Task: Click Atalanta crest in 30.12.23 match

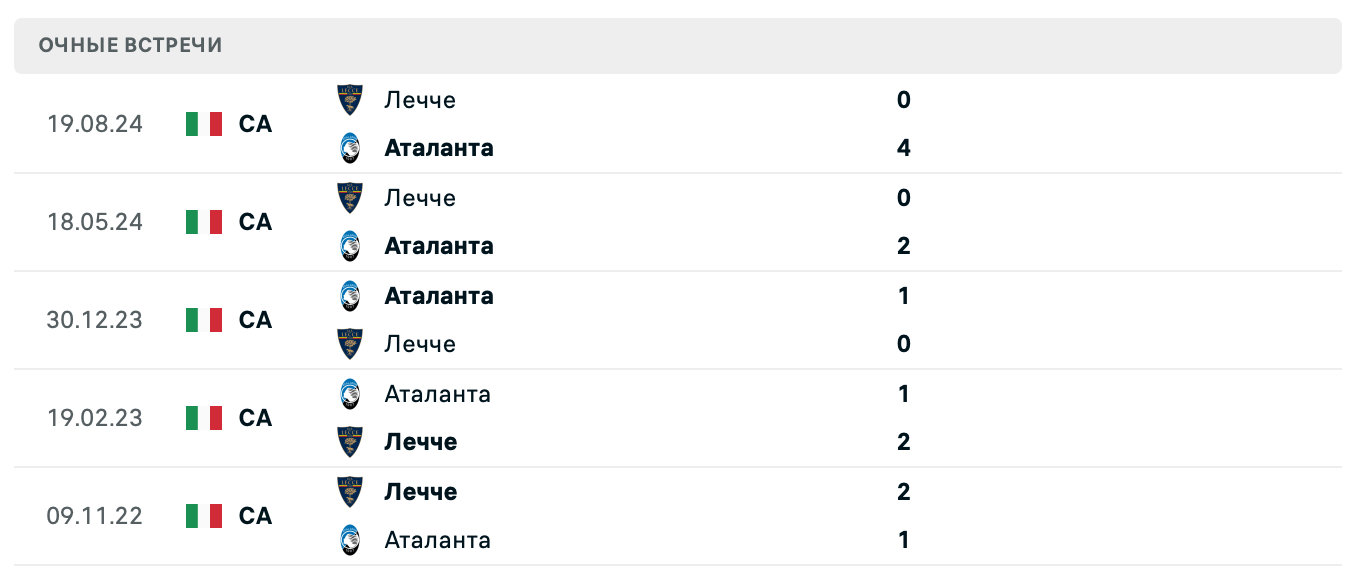Action: [x=350, y=296]
